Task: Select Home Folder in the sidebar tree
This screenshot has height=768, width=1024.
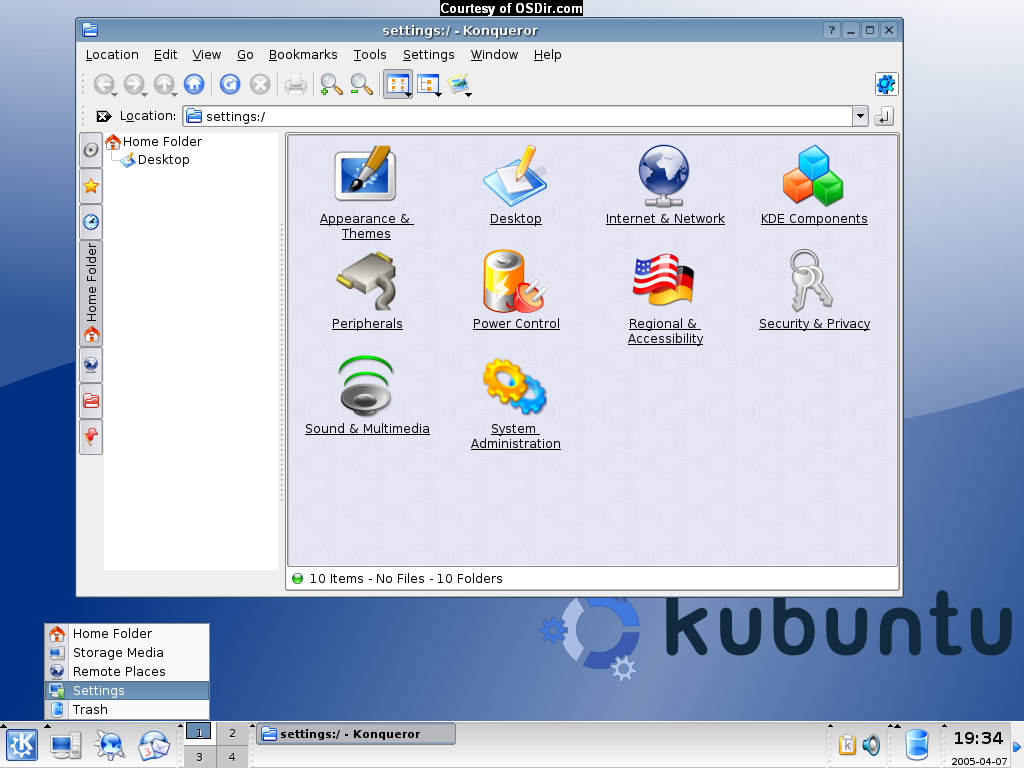Action: pos(154,142)
